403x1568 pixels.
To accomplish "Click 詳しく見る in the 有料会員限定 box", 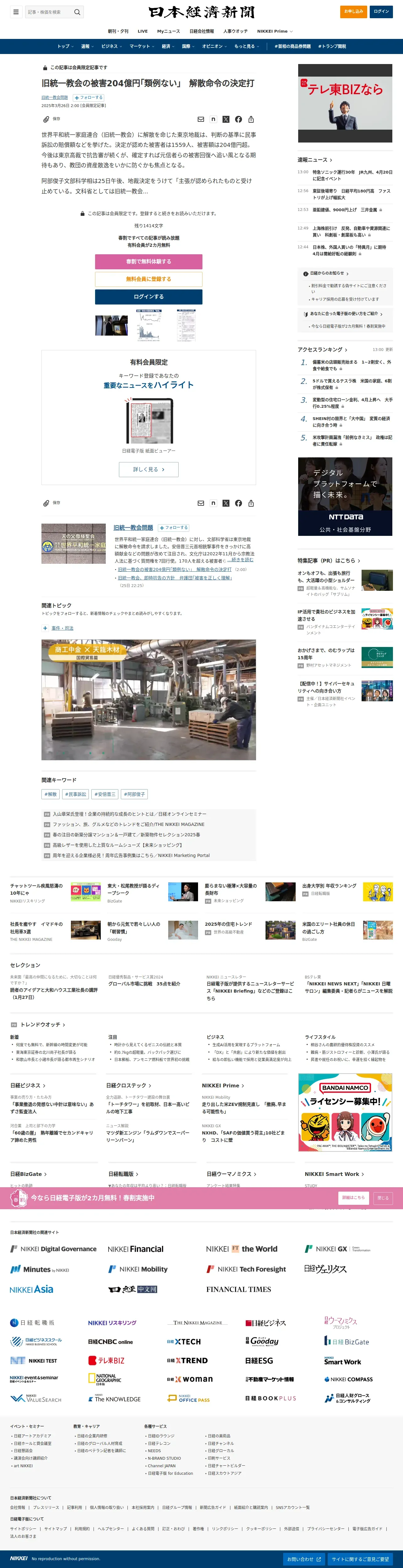I will (x=148, y=469).
